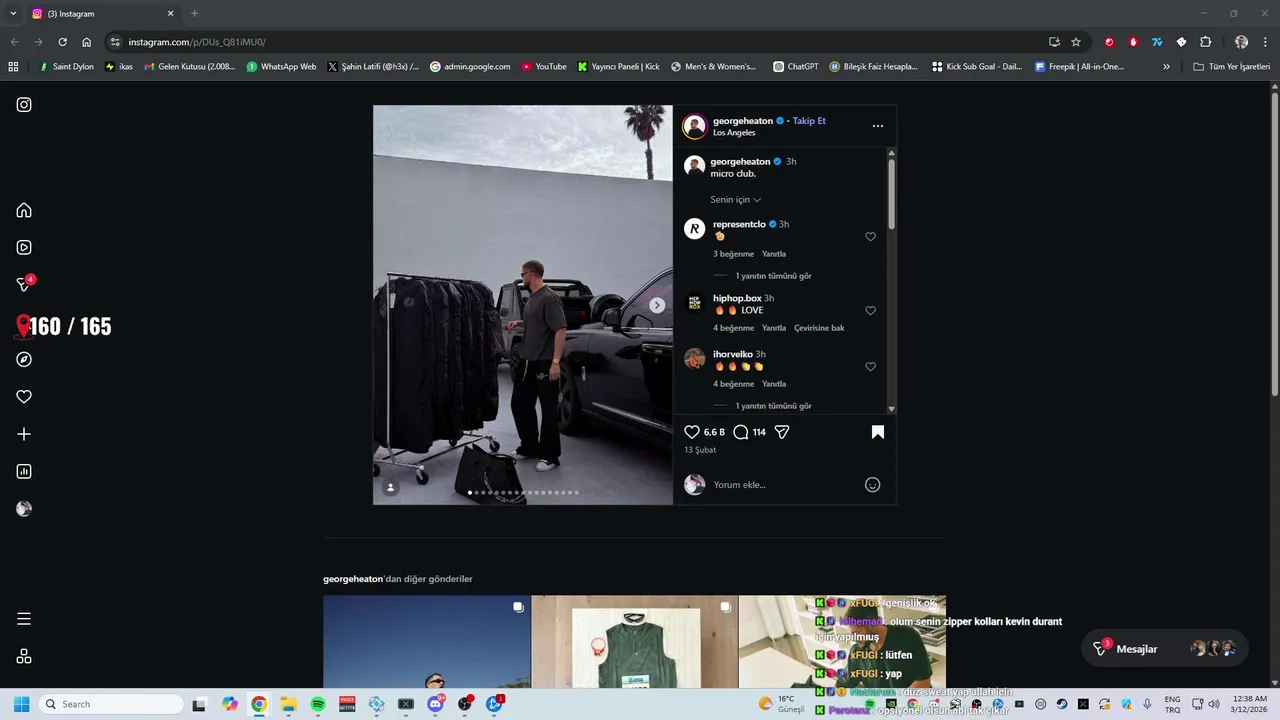Like the representclo comment
The height and width of the screenshot is (720, 1280).
870,237
